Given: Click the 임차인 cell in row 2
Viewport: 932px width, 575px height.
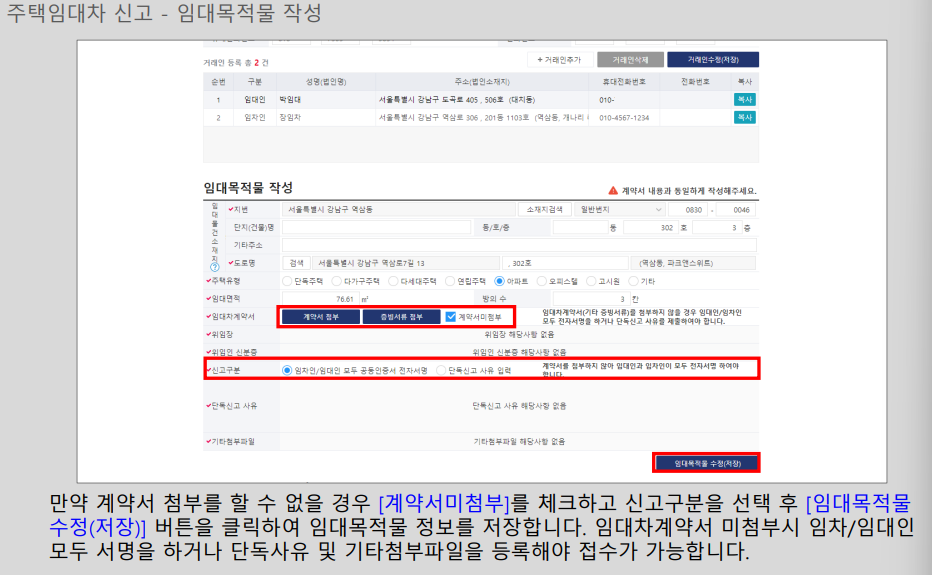Looking at the screenshot, I should pyautogui.click(x=254, y=117).
